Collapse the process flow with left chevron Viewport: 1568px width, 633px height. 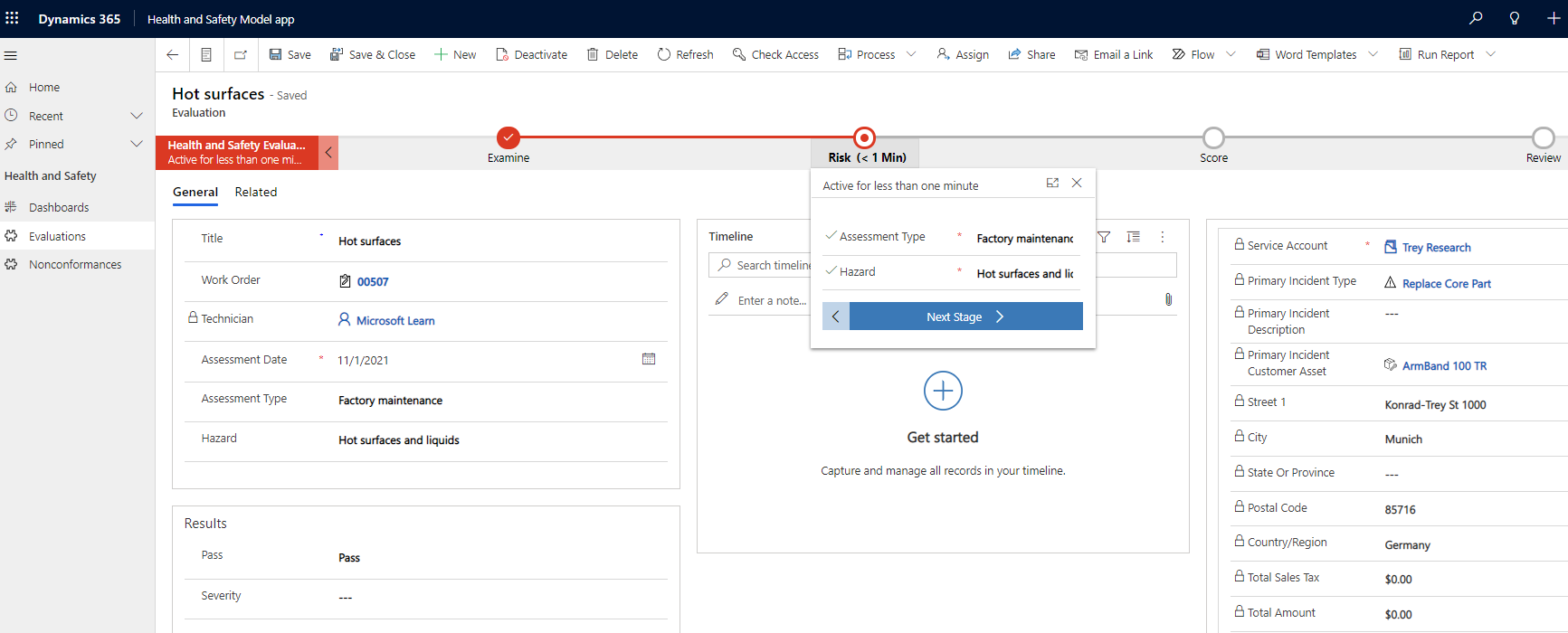click(328, 153)
